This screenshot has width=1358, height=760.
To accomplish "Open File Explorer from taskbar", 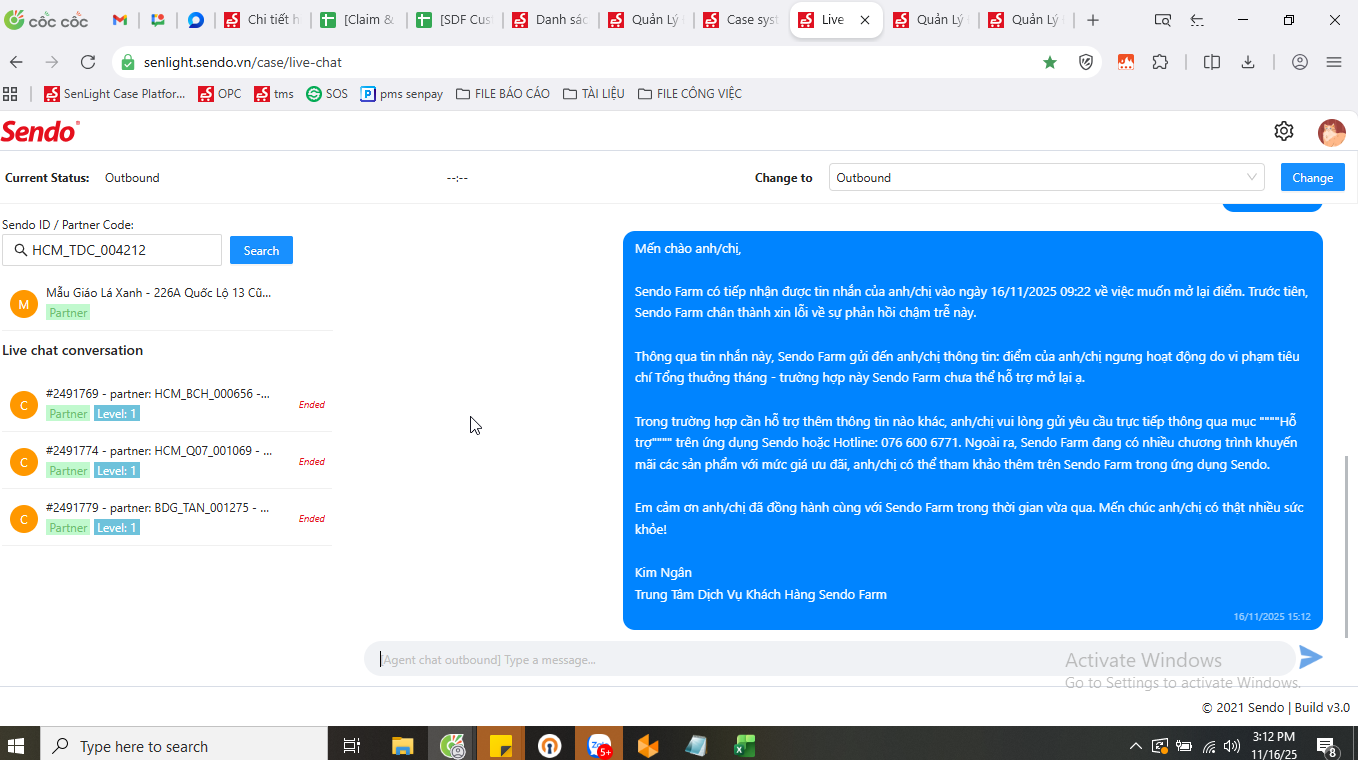I will pyautogui.click(x=402, y=746).
